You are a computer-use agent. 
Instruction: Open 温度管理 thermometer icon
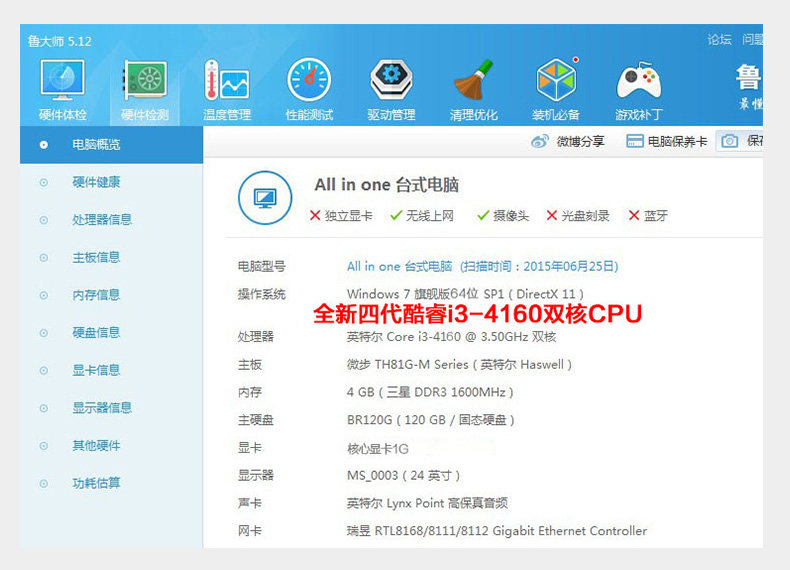227,81
